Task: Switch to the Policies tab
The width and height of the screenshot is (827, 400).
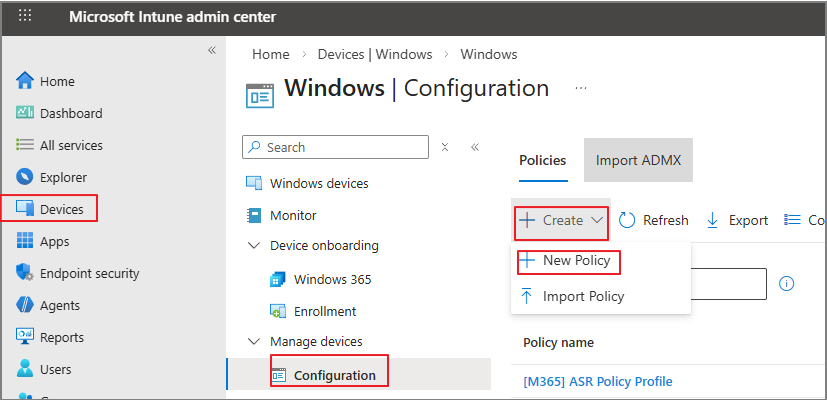Action: [543, 160]
